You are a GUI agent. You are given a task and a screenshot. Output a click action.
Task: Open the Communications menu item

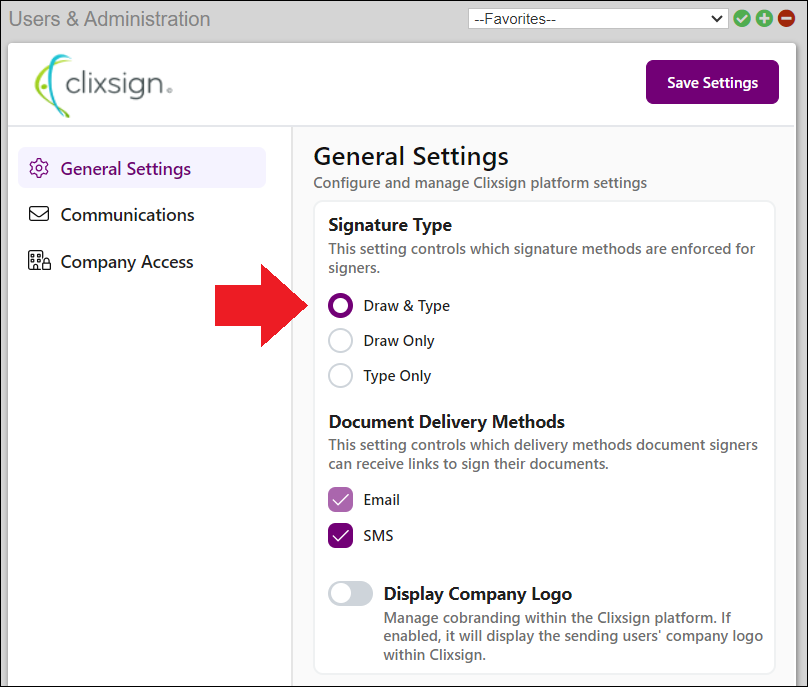coord(127,215)
